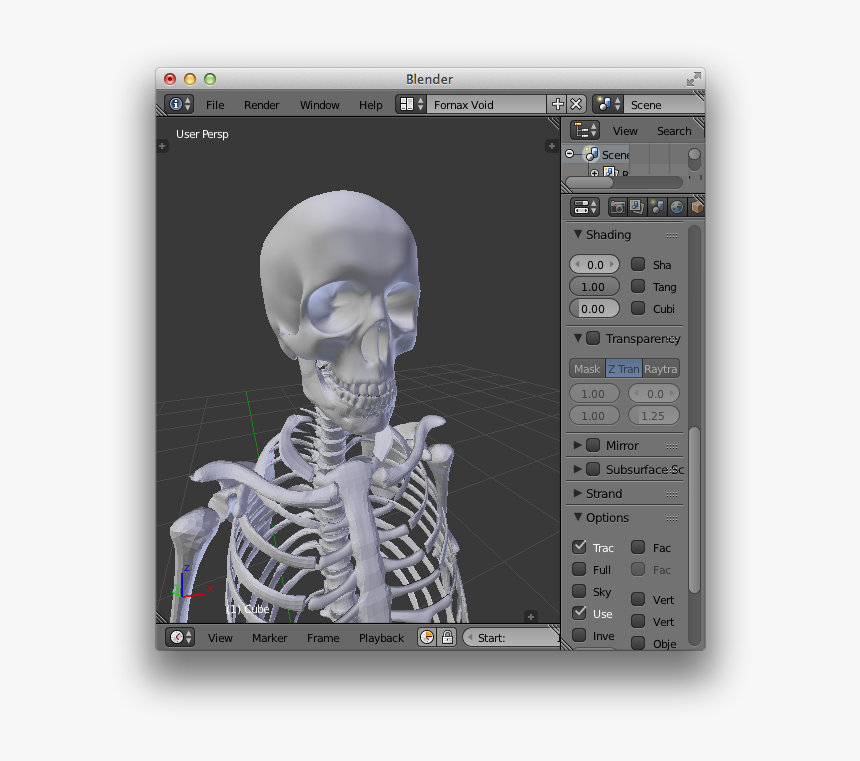Uncheck the Trac option checkbox
860x761 pixels.
(x=579, y=547)
